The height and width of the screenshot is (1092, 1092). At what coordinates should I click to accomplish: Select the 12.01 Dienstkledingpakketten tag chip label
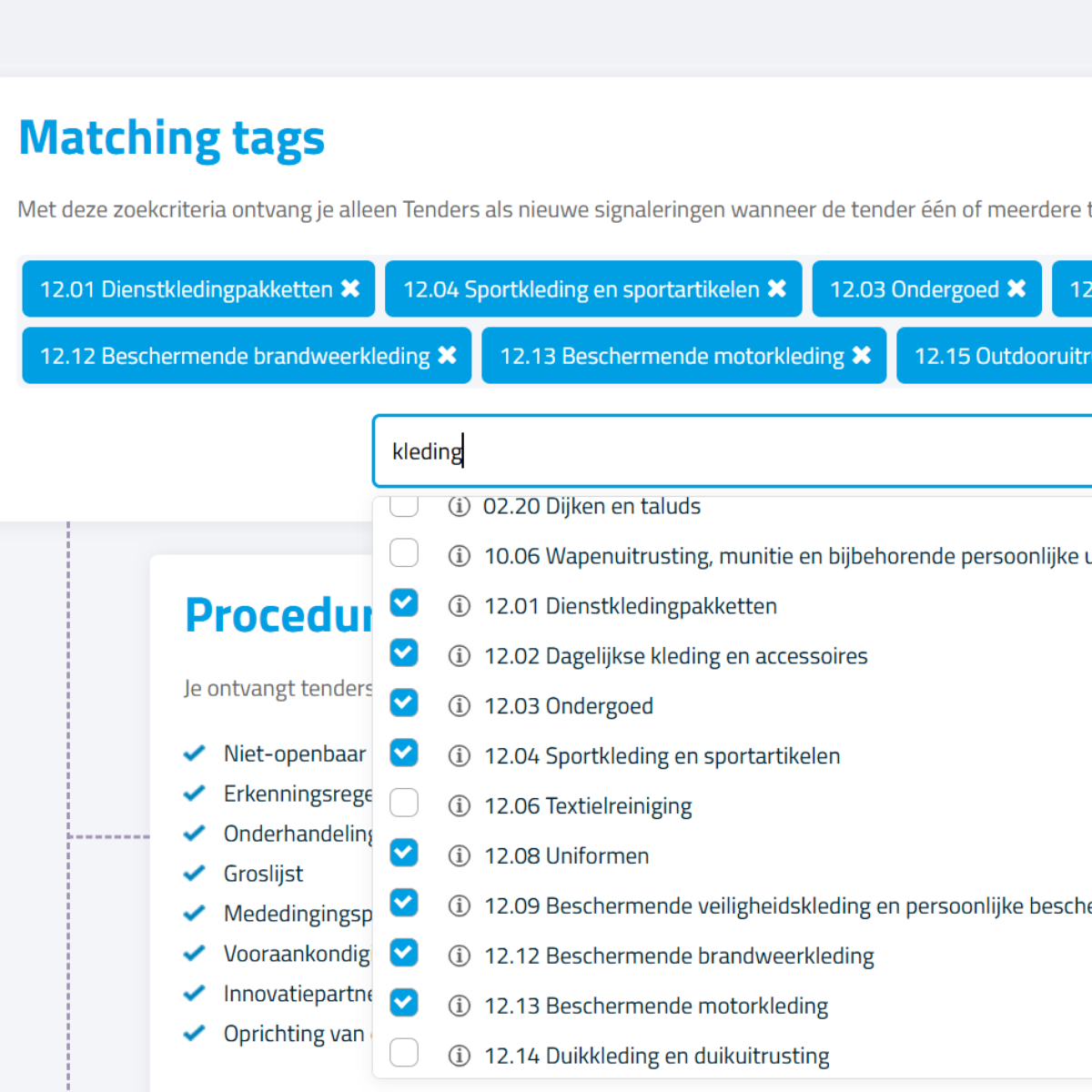click(x=187, y=289)
